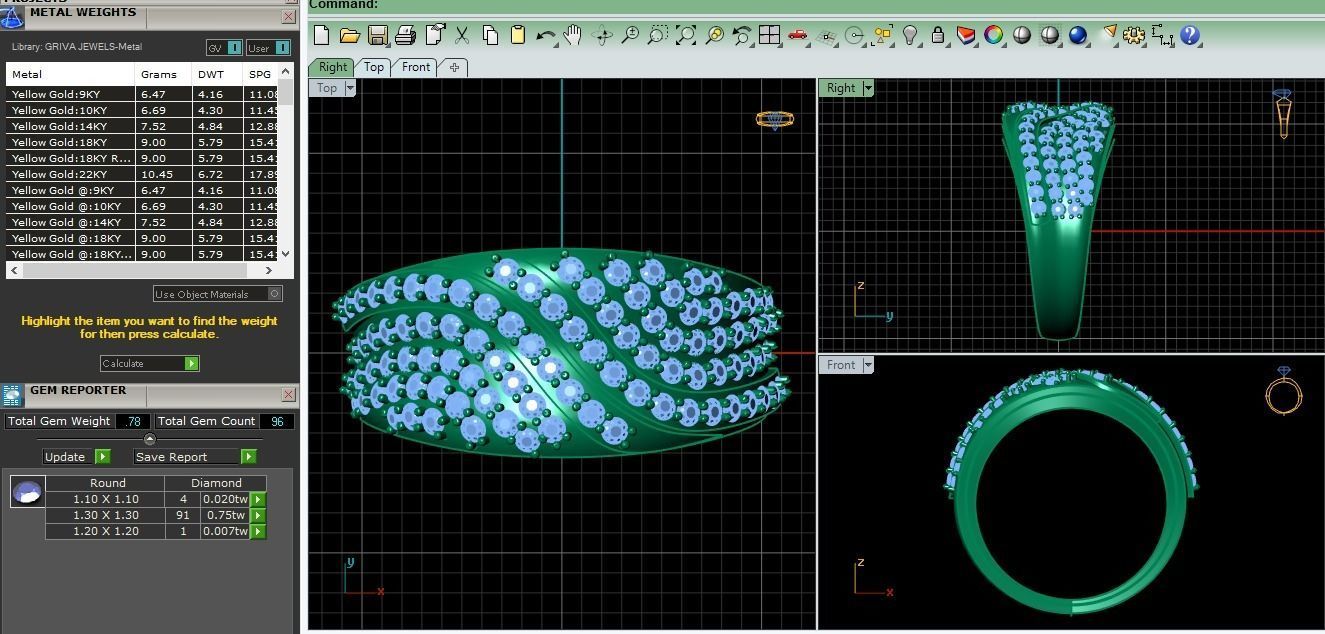Click the Four viewports layout icon

769,35
